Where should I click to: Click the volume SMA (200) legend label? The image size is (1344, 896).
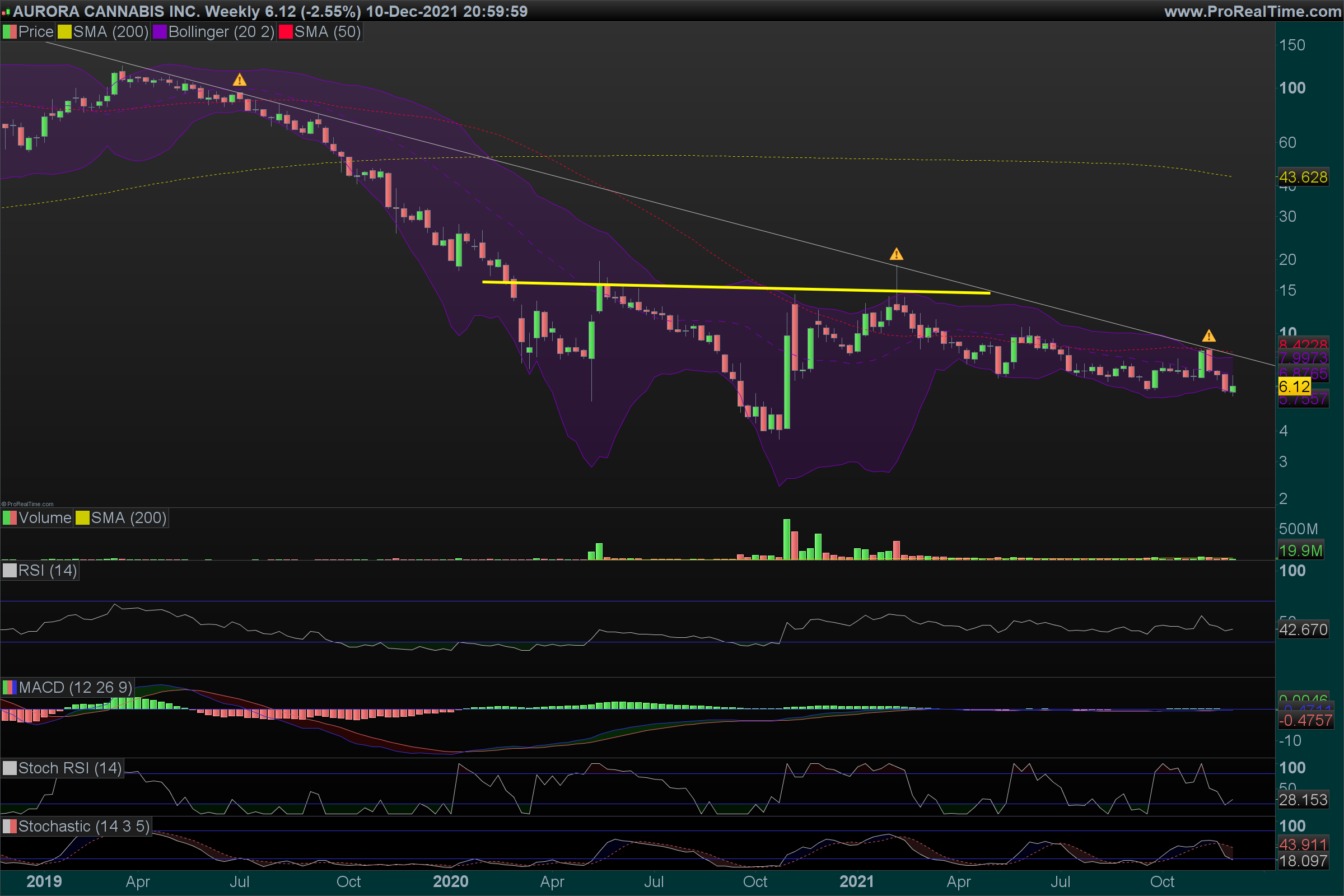pyautogui.click(x=128, y=517)
